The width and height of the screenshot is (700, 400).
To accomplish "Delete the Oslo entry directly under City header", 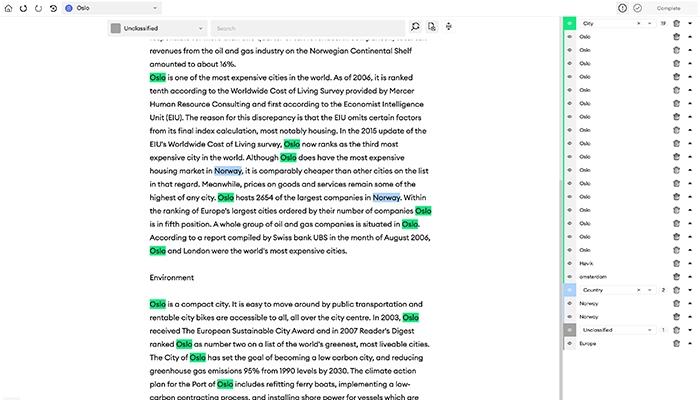I will 676,37.
